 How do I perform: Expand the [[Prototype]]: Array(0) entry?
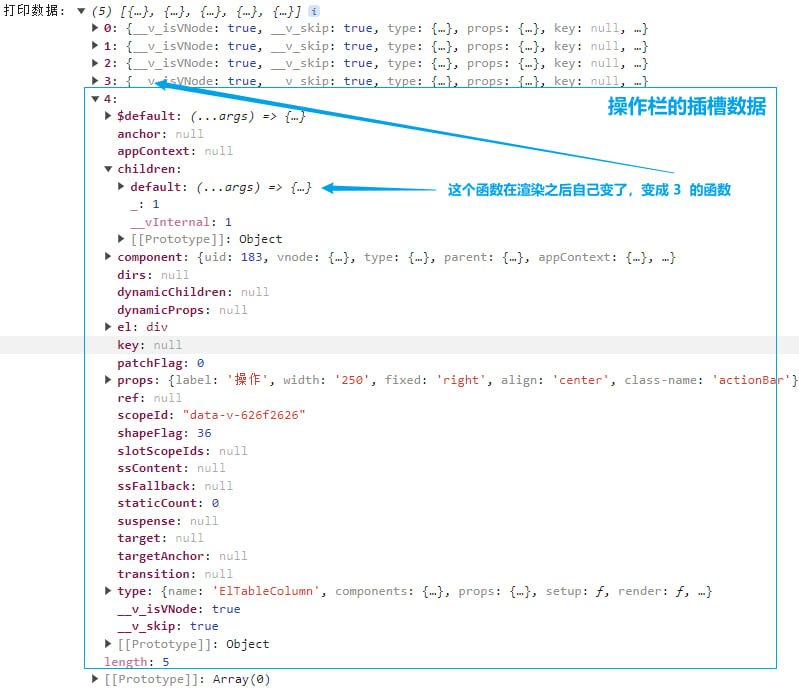click(x=95, y=679)
